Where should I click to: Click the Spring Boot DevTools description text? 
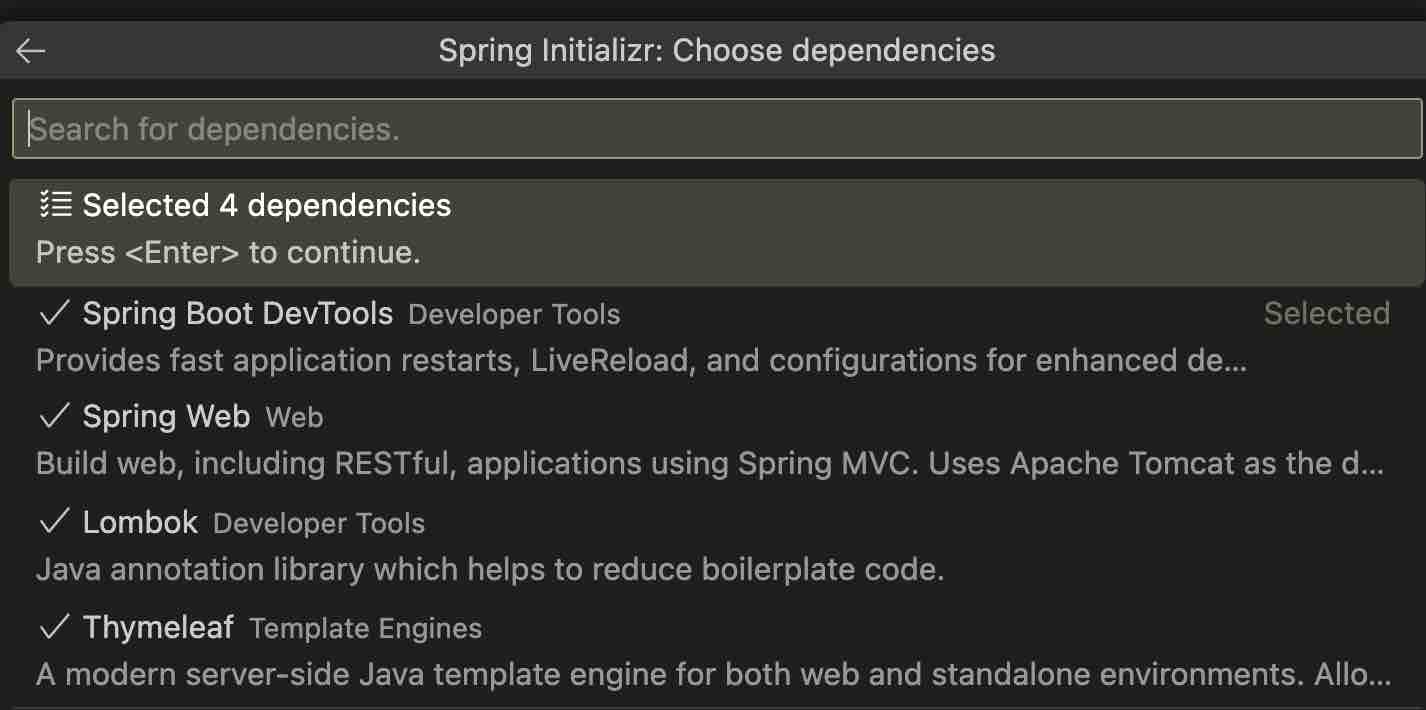coord(640,360)
